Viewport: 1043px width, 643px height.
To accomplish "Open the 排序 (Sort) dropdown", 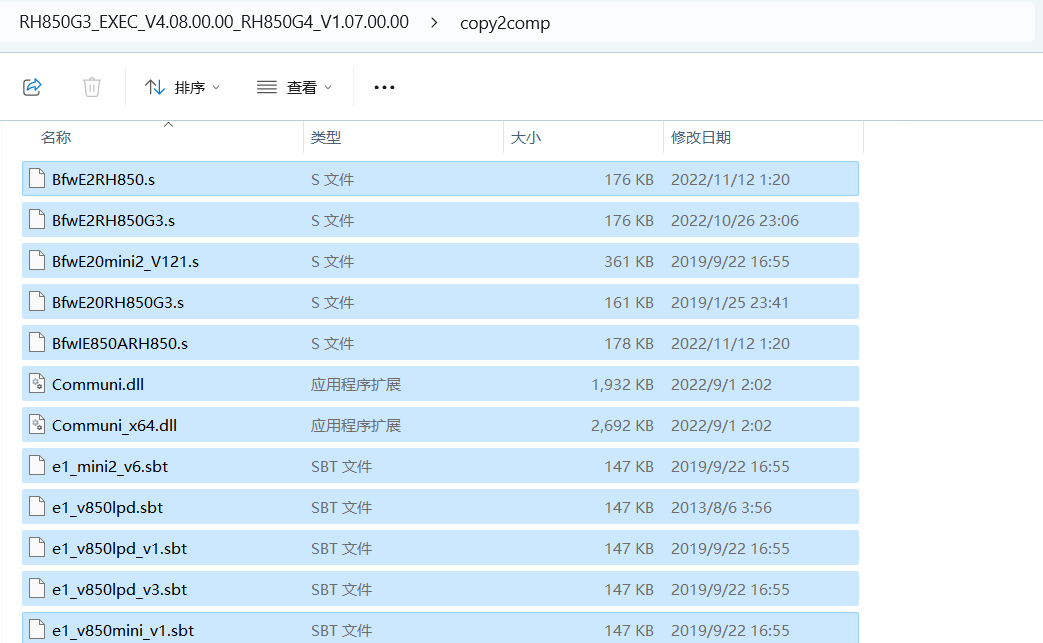I will click(183, 87).
